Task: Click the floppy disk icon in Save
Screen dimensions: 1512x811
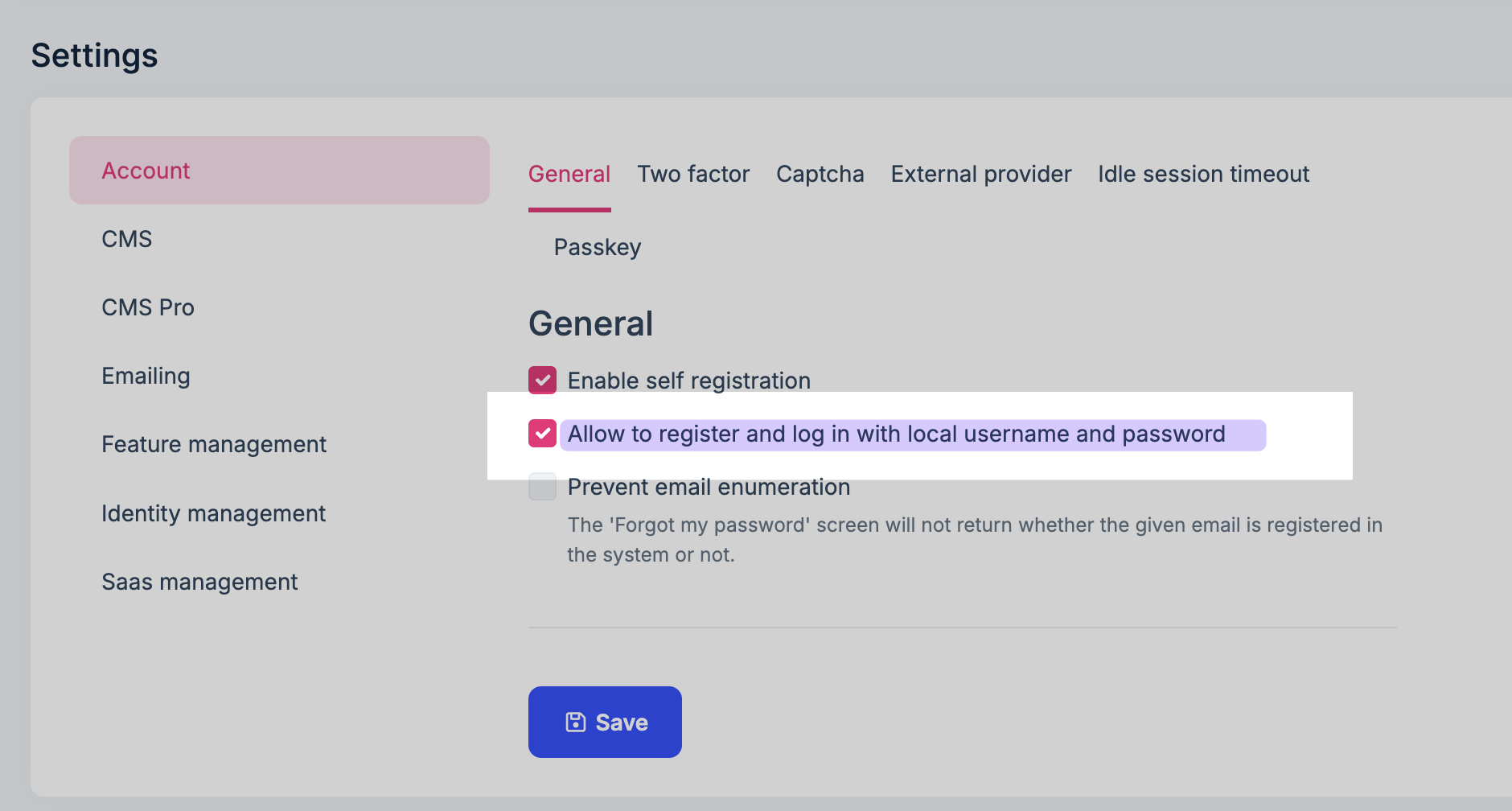Action: click(x=575, y=722)
